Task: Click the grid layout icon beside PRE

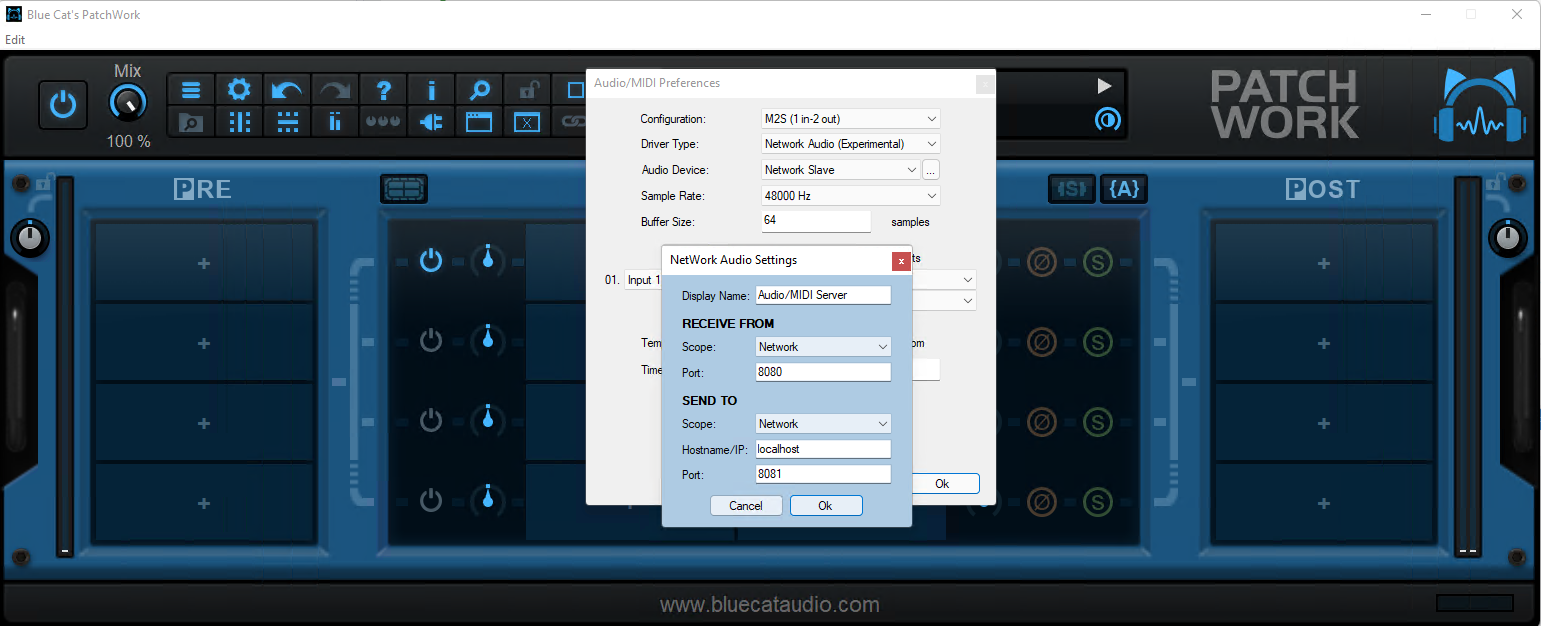Action: (x=404, y=189)
